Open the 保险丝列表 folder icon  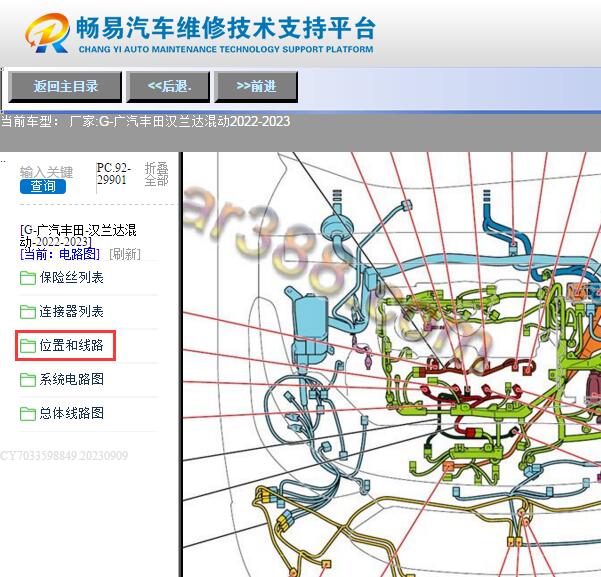(28, 278)
